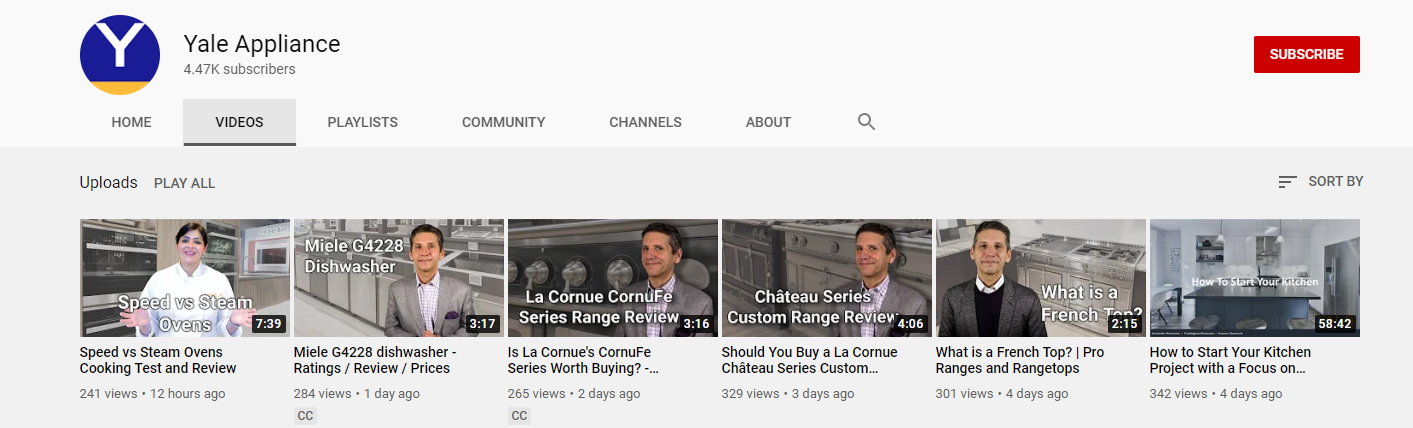Image resolution: width=1413 pixels, height=428 pixels.
Task: Click 241 views 12 hours ago text
Action: [152, 394]
